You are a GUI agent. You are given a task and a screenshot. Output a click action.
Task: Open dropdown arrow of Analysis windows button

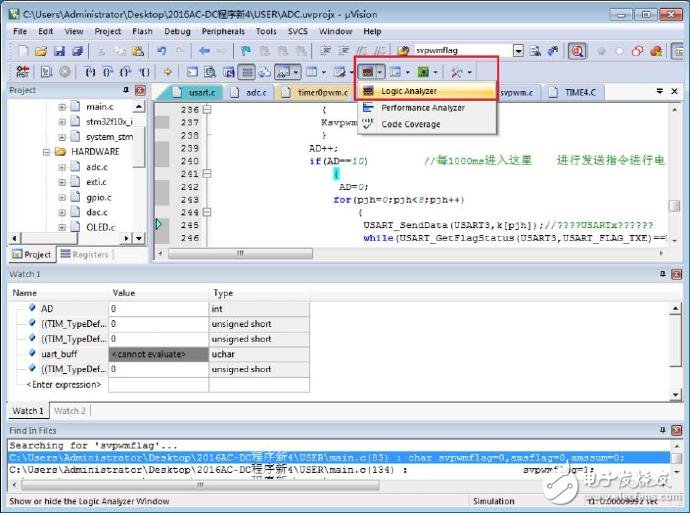click(380, 72)
